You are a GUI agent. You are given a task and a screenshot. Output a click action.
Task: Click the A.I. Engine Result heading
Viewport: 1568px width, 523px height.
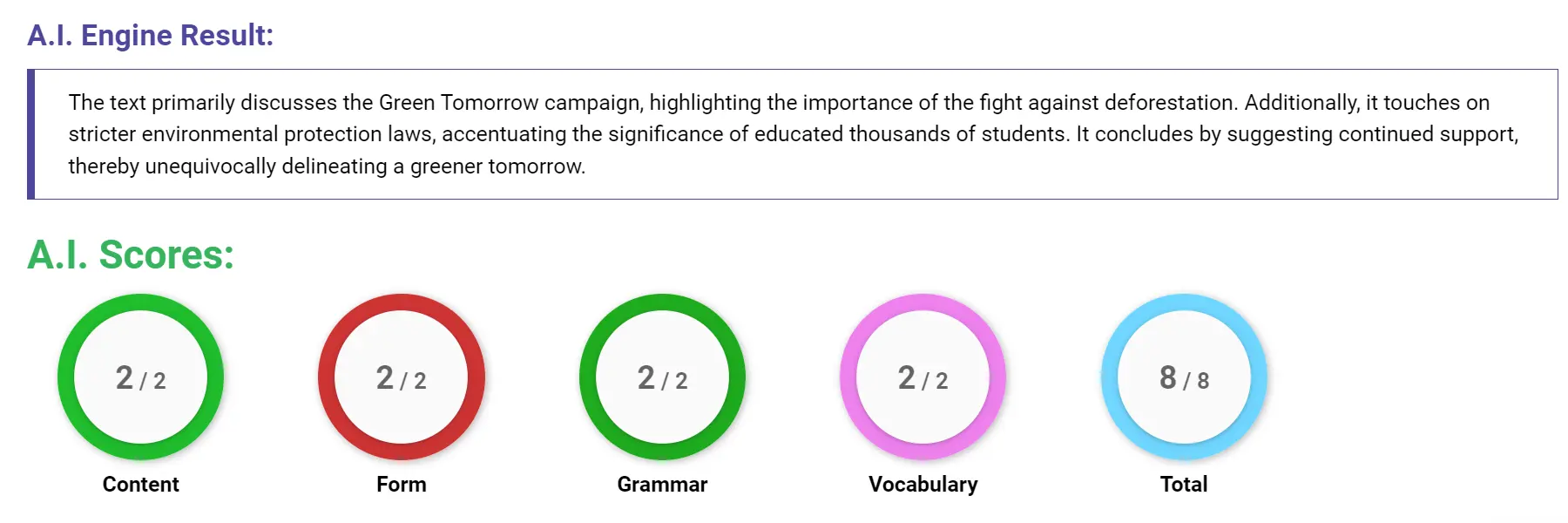click(151, 35)
